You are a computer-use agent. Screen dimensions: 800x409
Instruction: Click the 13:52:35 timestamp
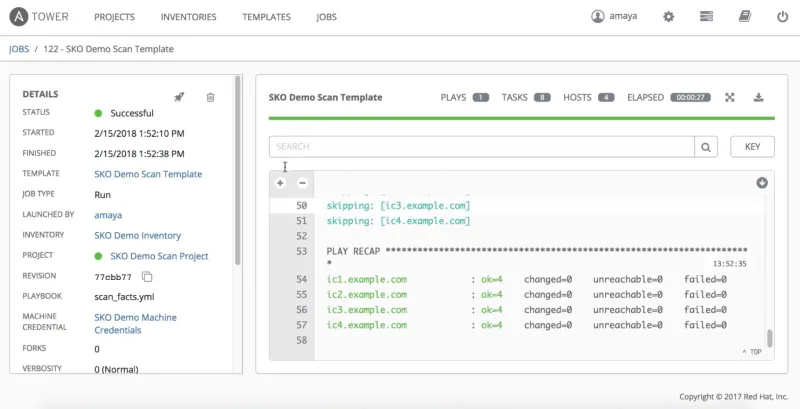pos(730,264)
